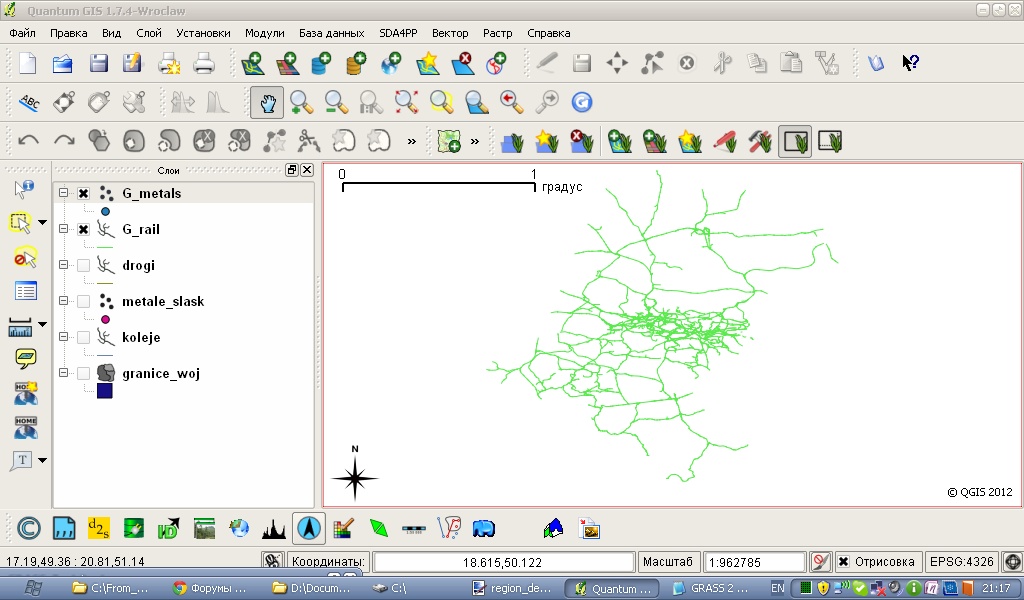Viewport: 1024px width, 600px height.
Task: Click the North Arrow plugin icon
Action: coord(309,528)
